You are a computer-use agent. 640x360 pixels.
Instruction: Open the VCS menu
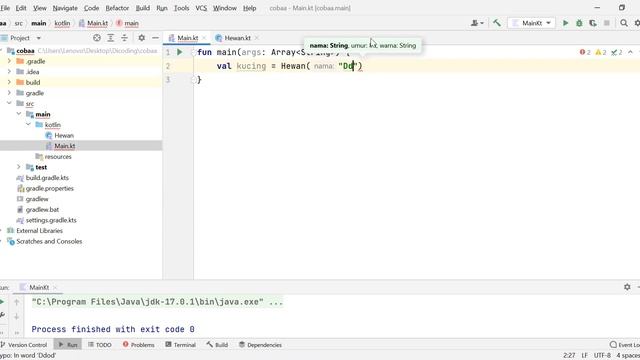[201, 8]
